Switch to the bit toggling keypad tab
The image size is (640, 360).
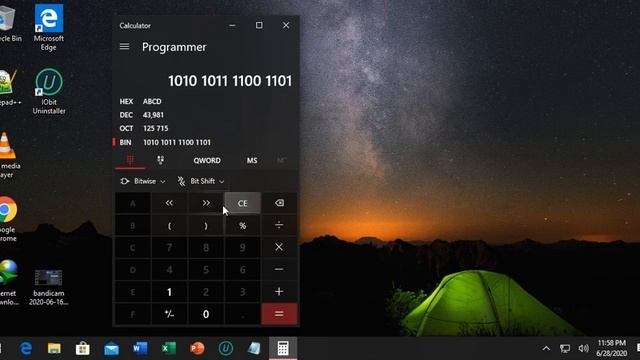tap(160, 160)
